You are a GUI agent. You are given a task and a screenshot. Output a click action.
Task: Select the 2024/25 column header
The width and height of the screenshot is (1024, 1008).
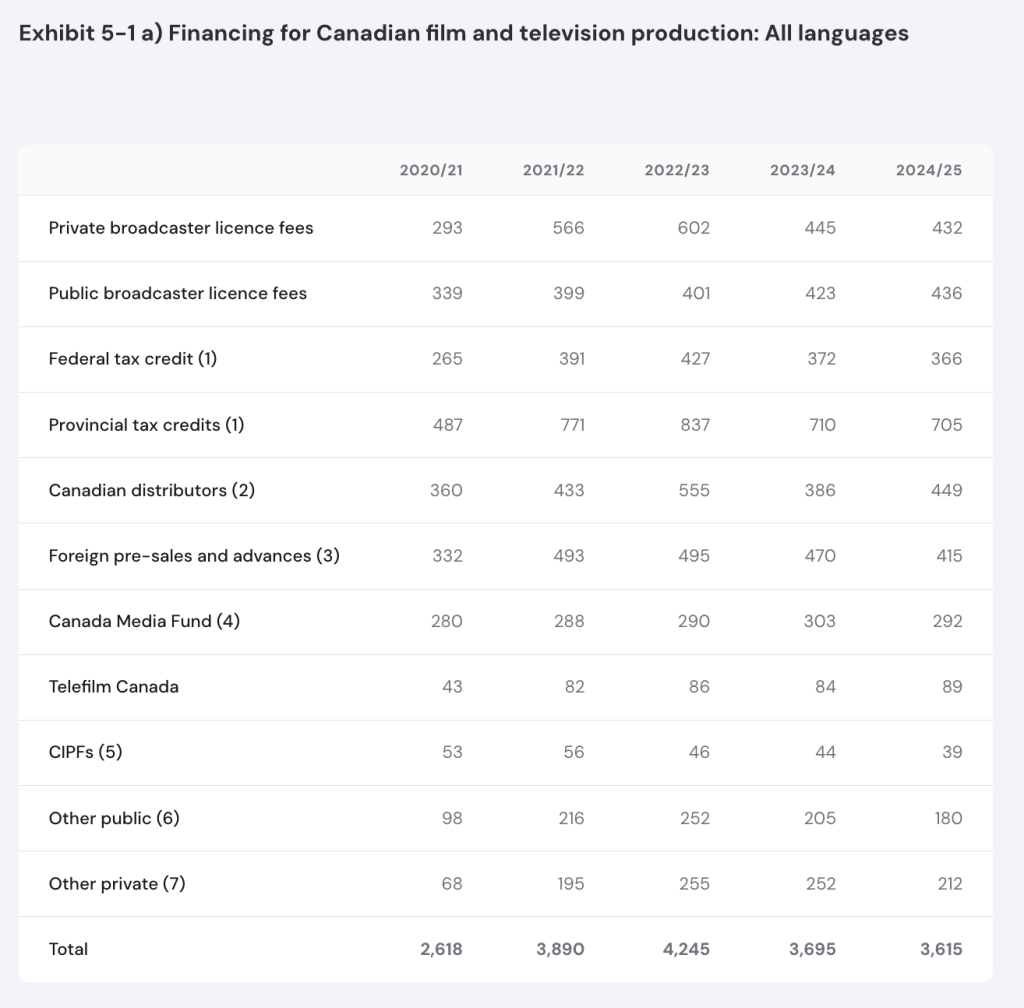(928, 170)
